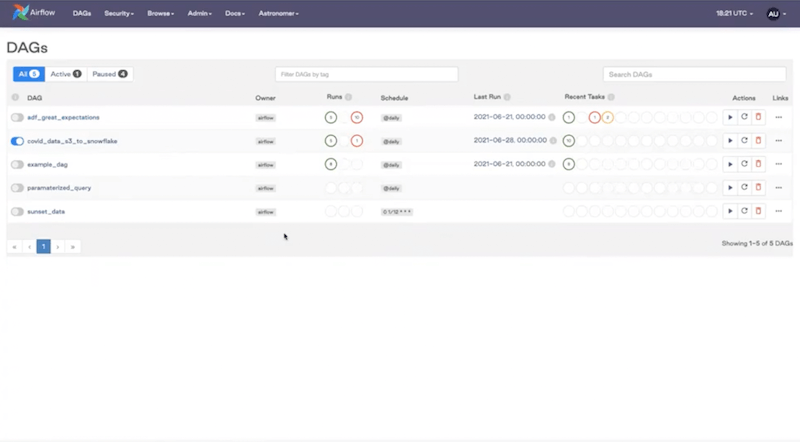Trigger the example_dag play icon
This screenshot has height=442, width=800.
click(730, 164)
